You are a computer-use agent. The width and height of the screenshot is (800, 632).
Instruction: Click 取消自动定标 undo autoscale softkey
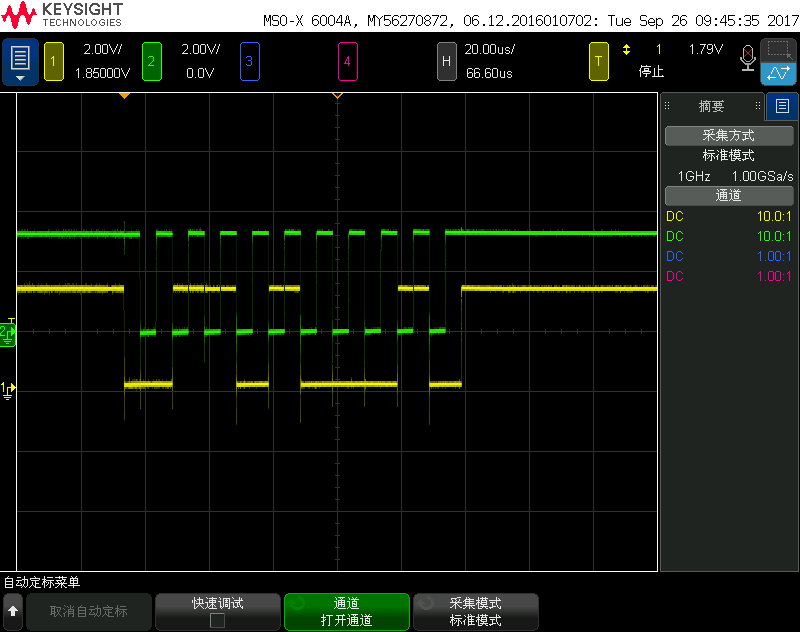click(x=89, y=611)
